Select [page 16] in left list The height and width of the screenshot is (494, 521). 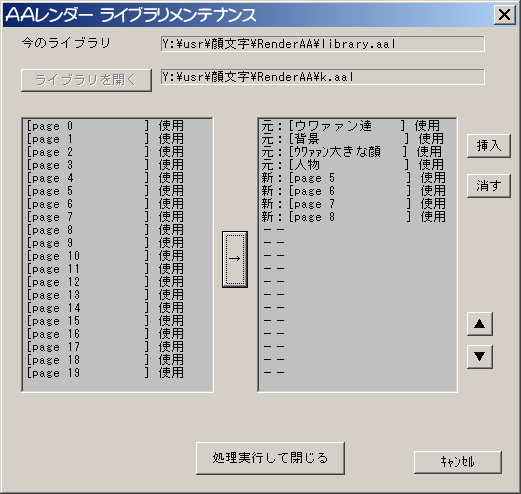pos(105,334)
